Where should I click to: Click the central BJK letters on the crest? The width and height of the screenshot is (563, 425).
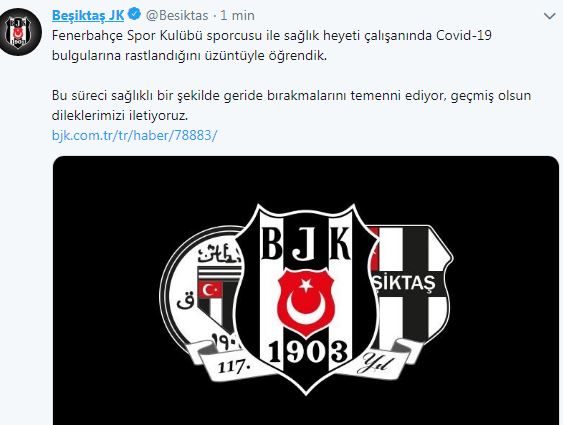tap(306, 243)
